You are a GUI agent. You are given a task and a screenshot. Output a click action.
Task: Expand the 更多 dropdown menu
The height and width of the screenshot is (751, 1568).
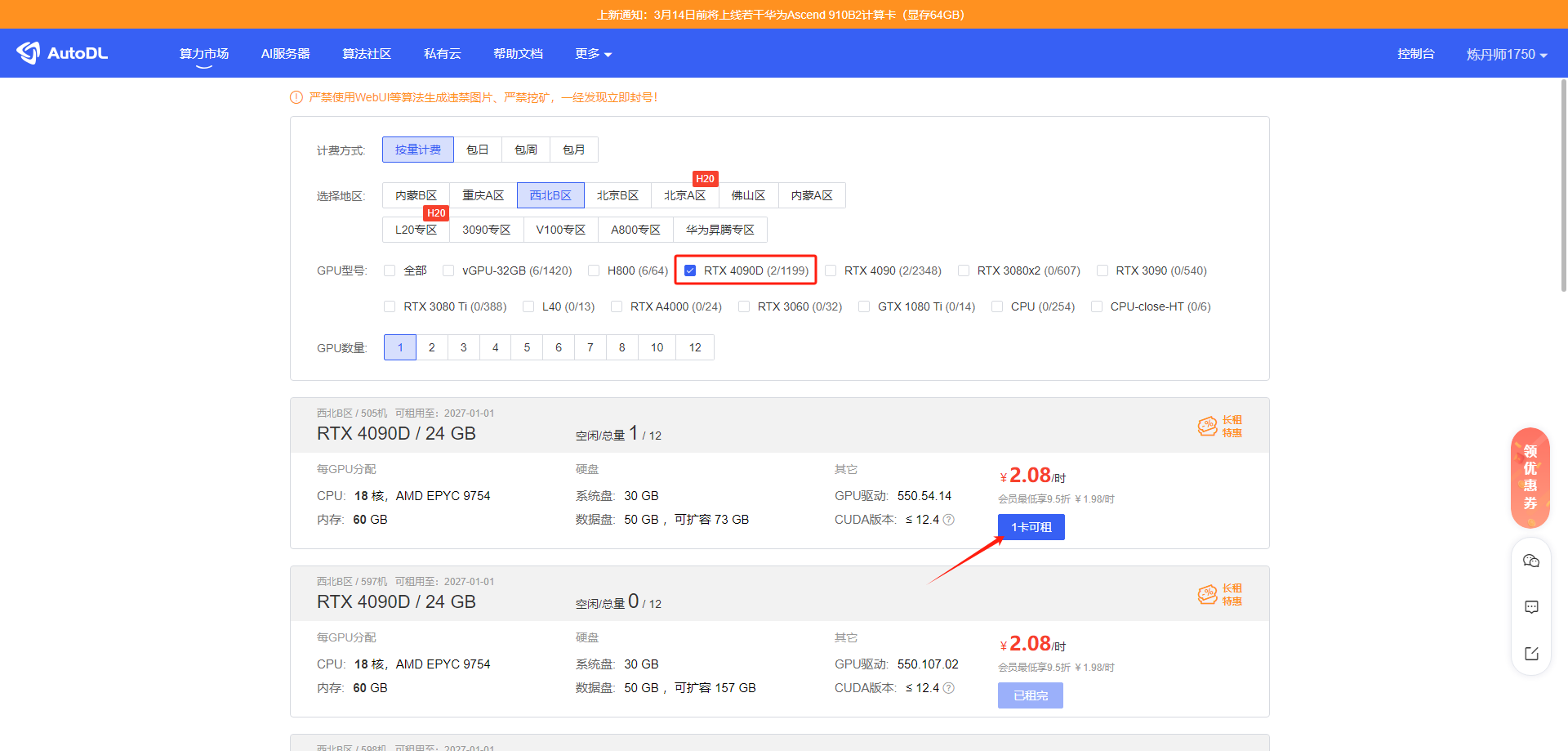[593, 54]
